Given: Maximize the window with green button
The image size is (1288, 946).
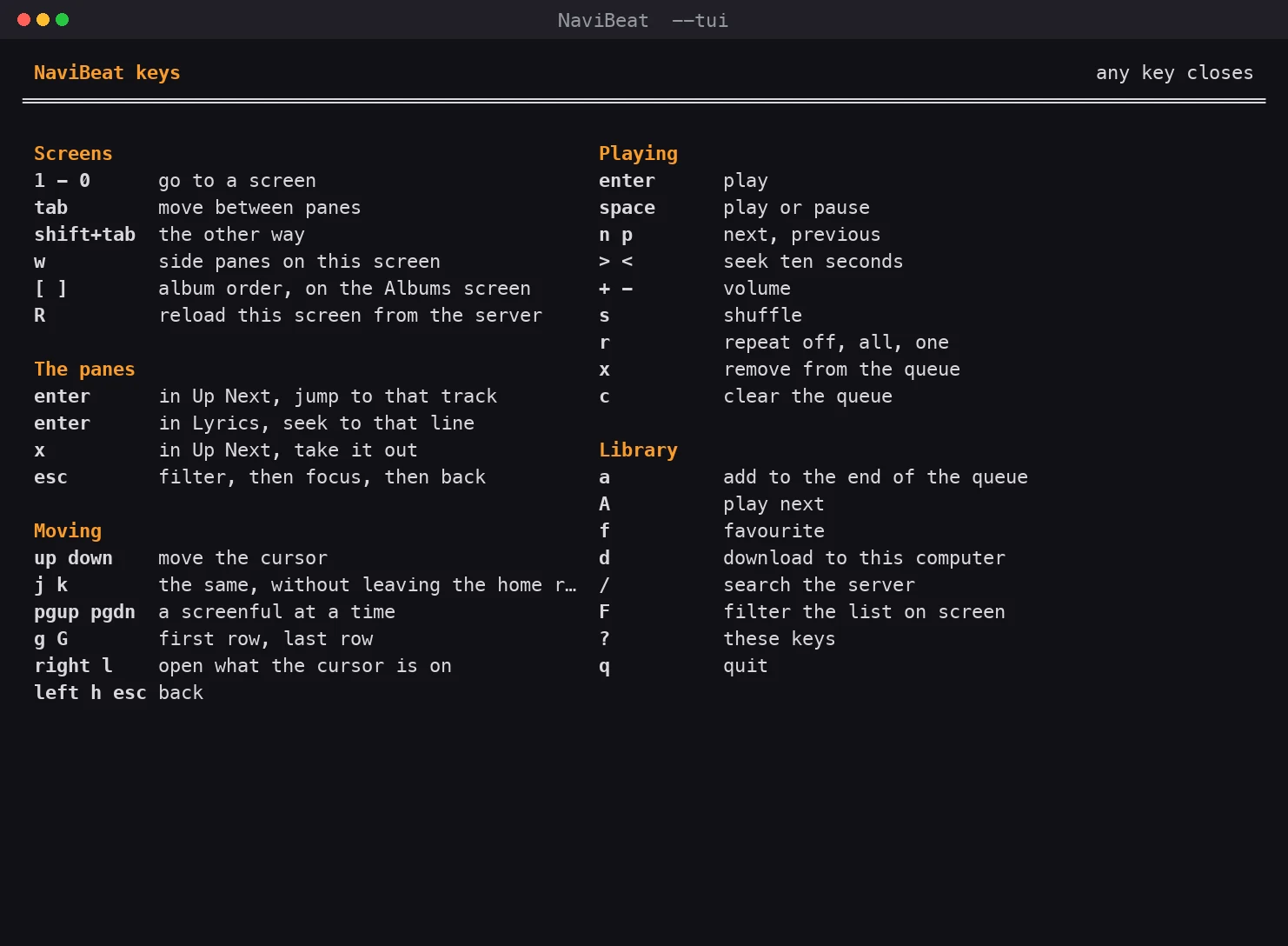Looking at the screenshot, I should pyautogui.click(x=62, y=19).
